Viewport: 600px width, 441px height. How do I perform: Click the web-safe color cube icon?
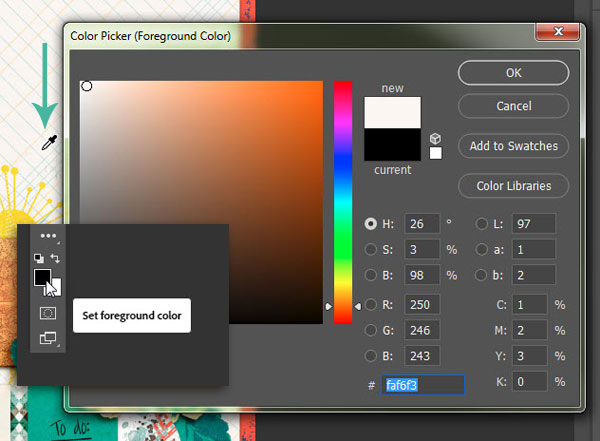point(435,138)
